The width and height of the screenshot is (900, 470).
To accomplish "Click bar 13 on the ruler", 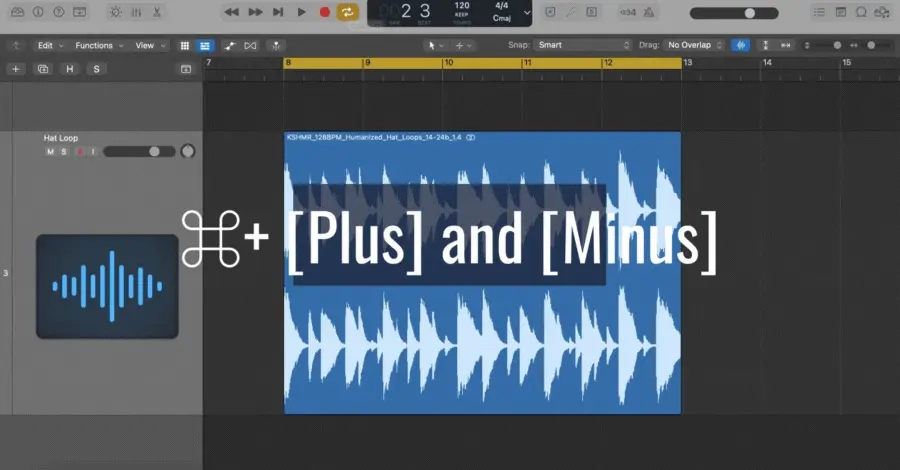I will pyautogui.click(x=688, y=63).
